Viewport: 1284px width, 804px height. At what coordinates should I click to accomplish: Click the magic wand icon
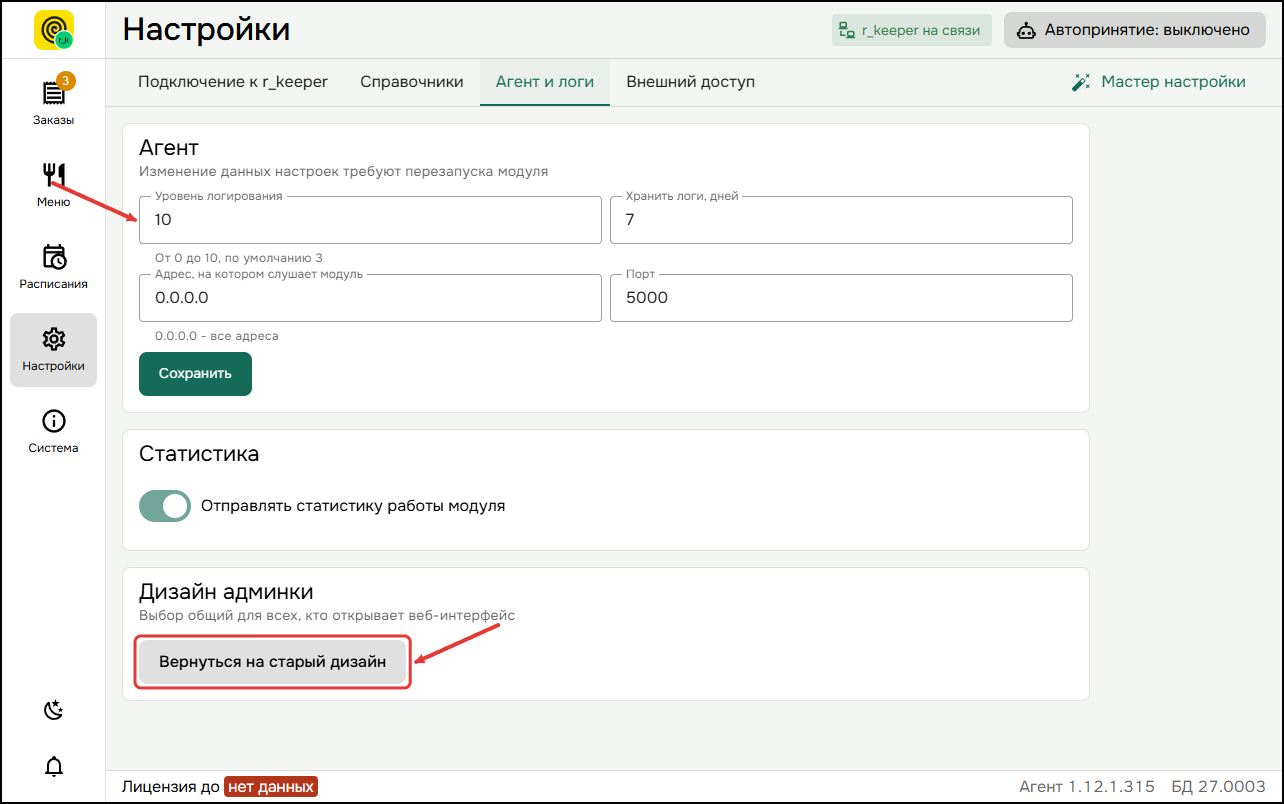[x=1081, y=82]
